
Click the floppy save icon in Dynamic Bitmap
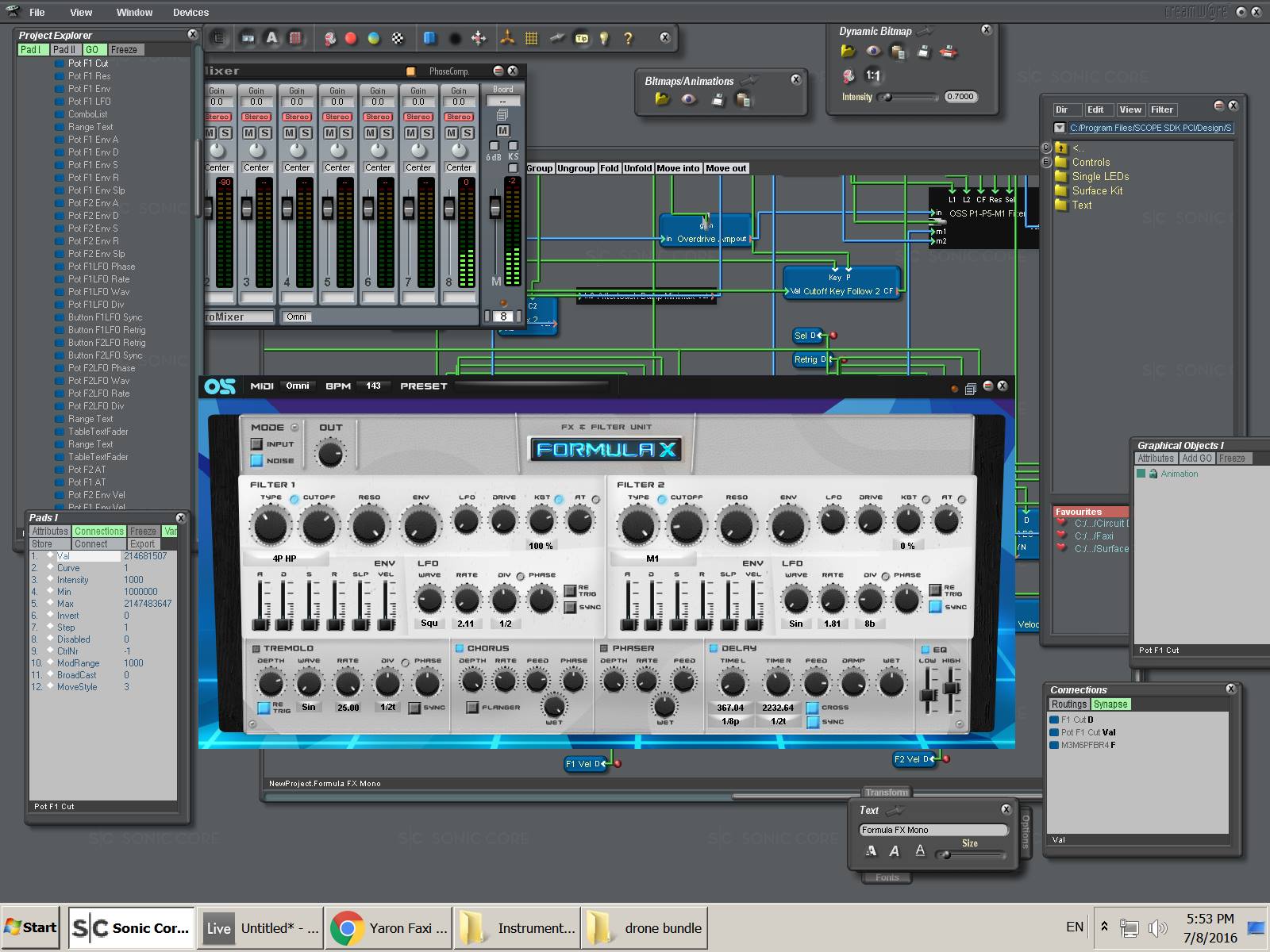pyautogui.click(x=924, y=52)
